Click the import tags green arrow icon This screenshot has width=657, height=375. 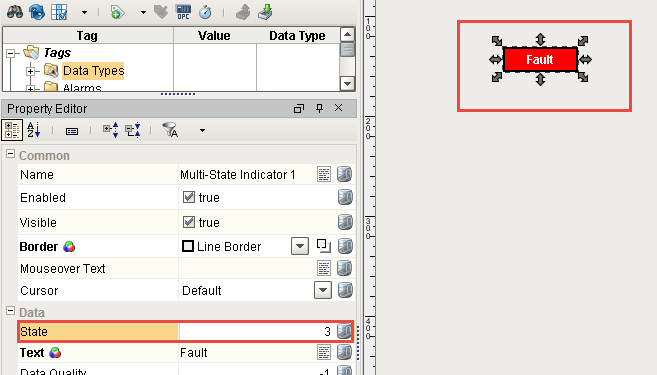[x=265, y=12]
